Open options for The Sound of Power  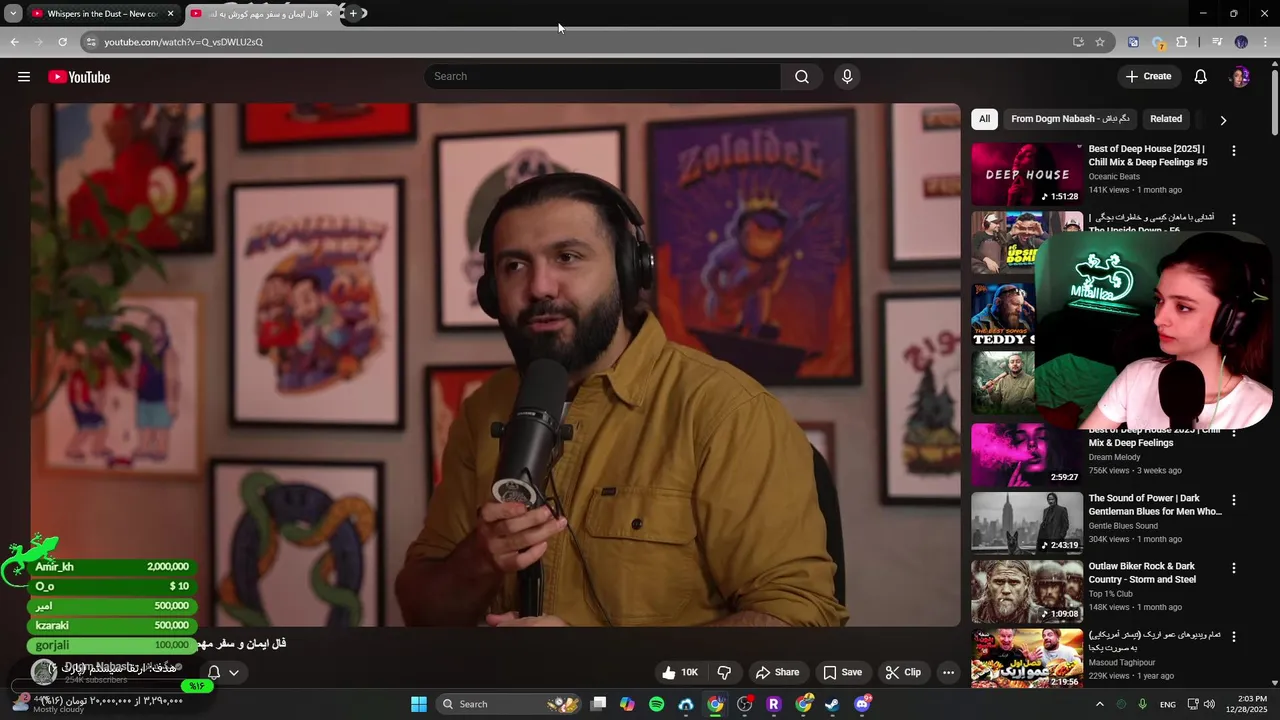1233,500
